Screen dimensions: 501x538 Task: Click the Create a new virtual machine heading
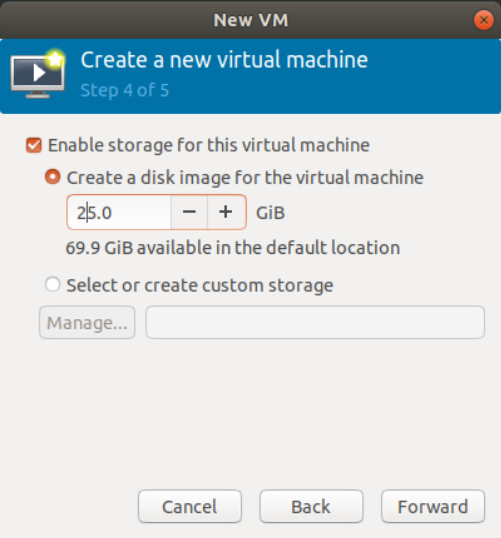coord(224,60)
